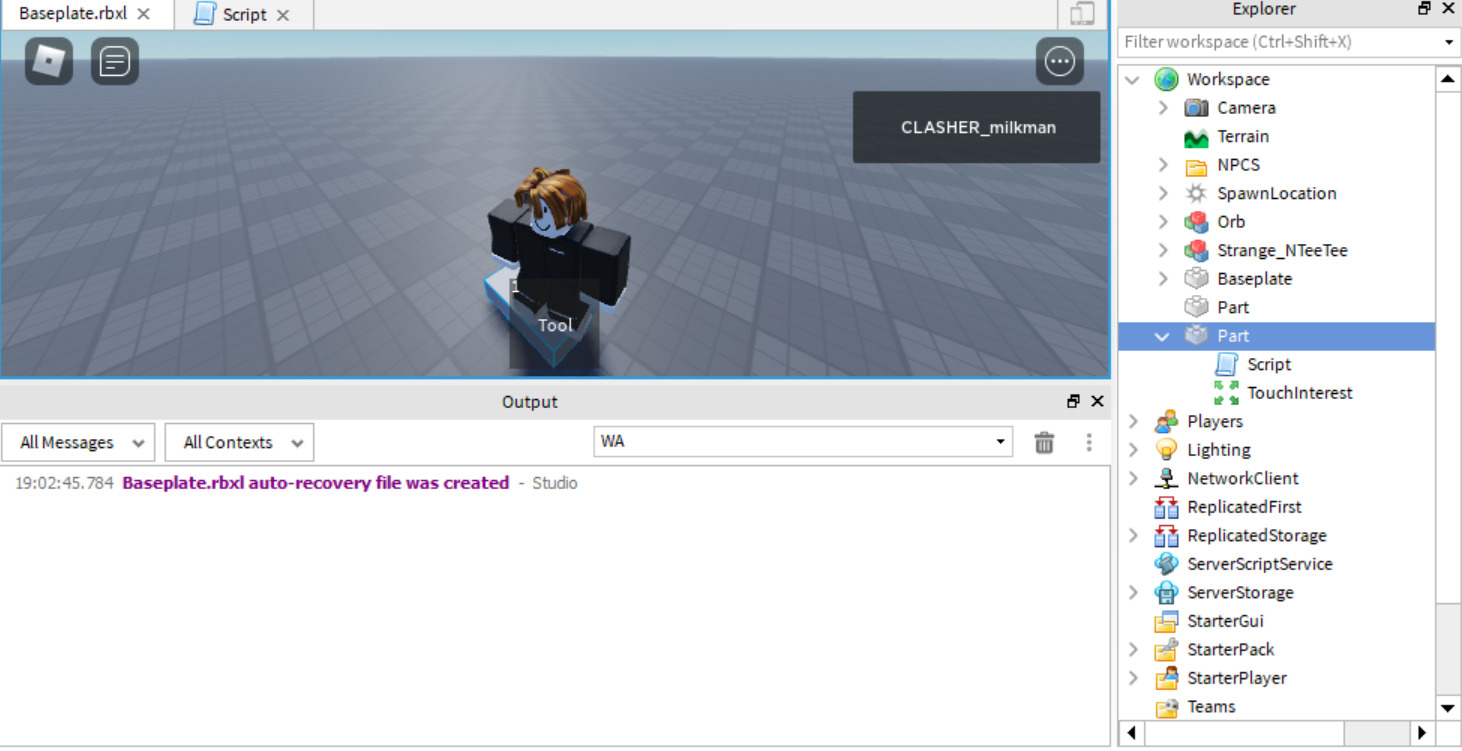
Task: Switch to the Script tab
Action: click(244, 14)
